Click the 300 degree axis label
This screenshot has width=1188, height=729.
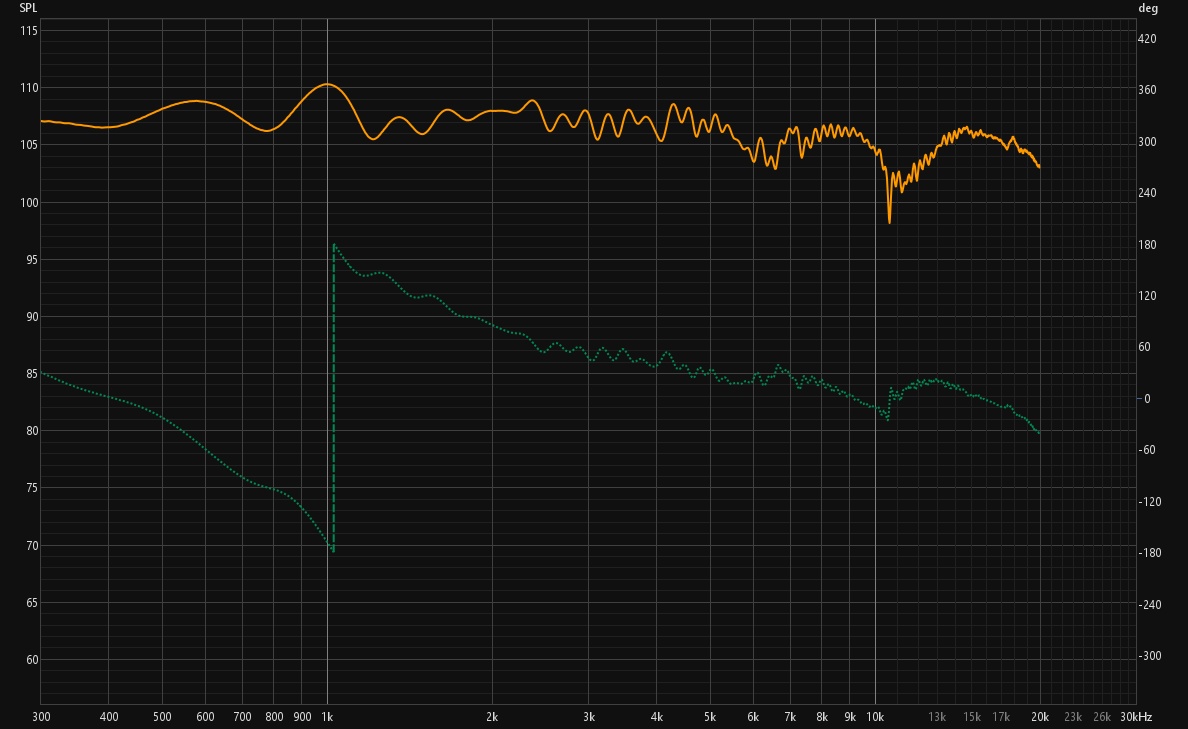(1147, 142)
